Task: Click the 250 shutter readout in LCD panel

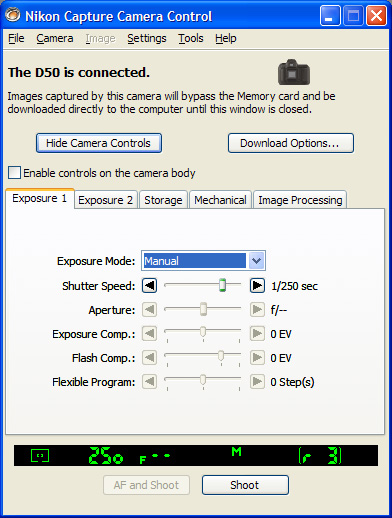Action: 106,455
